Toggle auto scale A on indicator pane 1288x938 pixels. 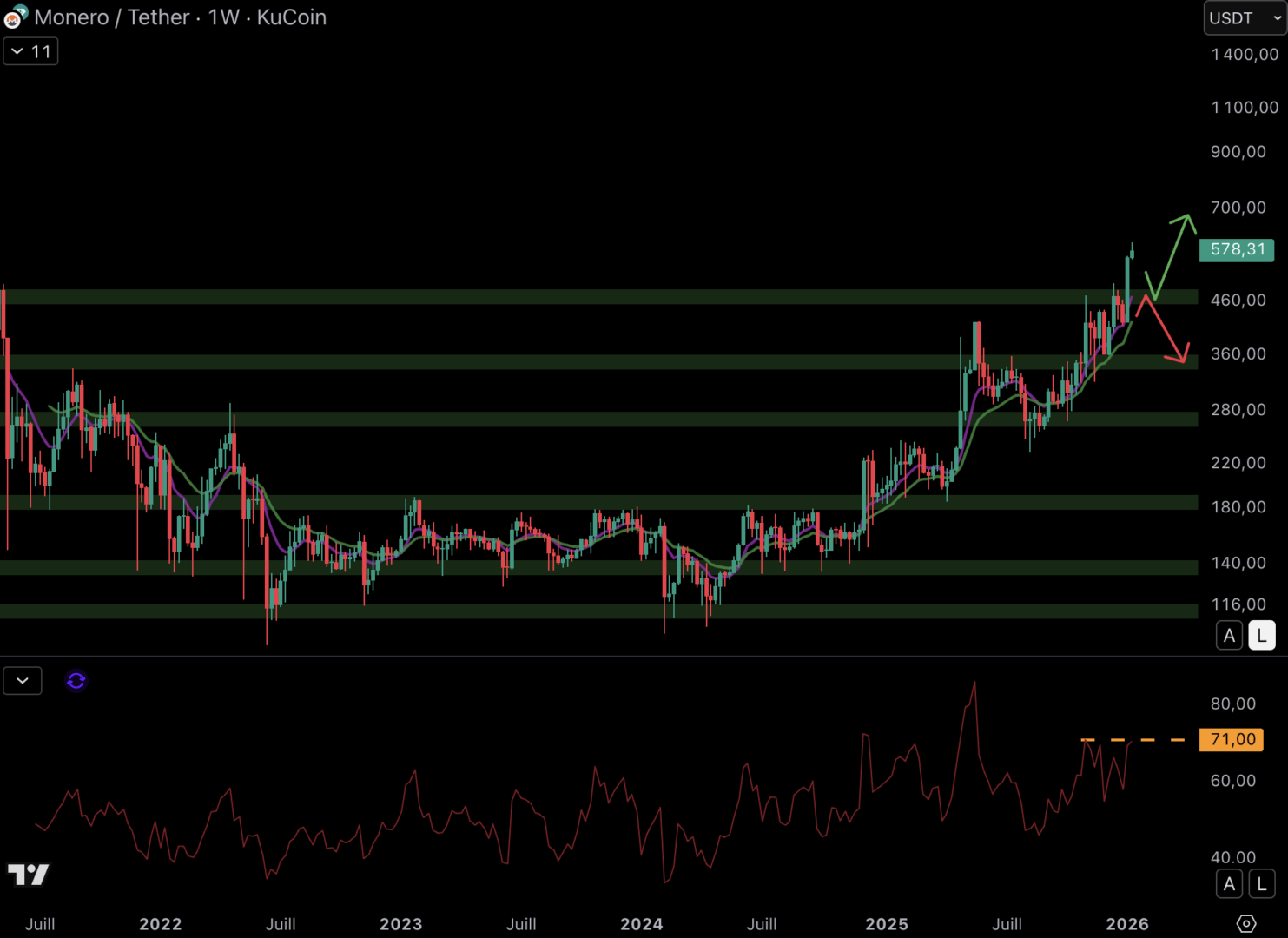click(x=1229, y=884)
